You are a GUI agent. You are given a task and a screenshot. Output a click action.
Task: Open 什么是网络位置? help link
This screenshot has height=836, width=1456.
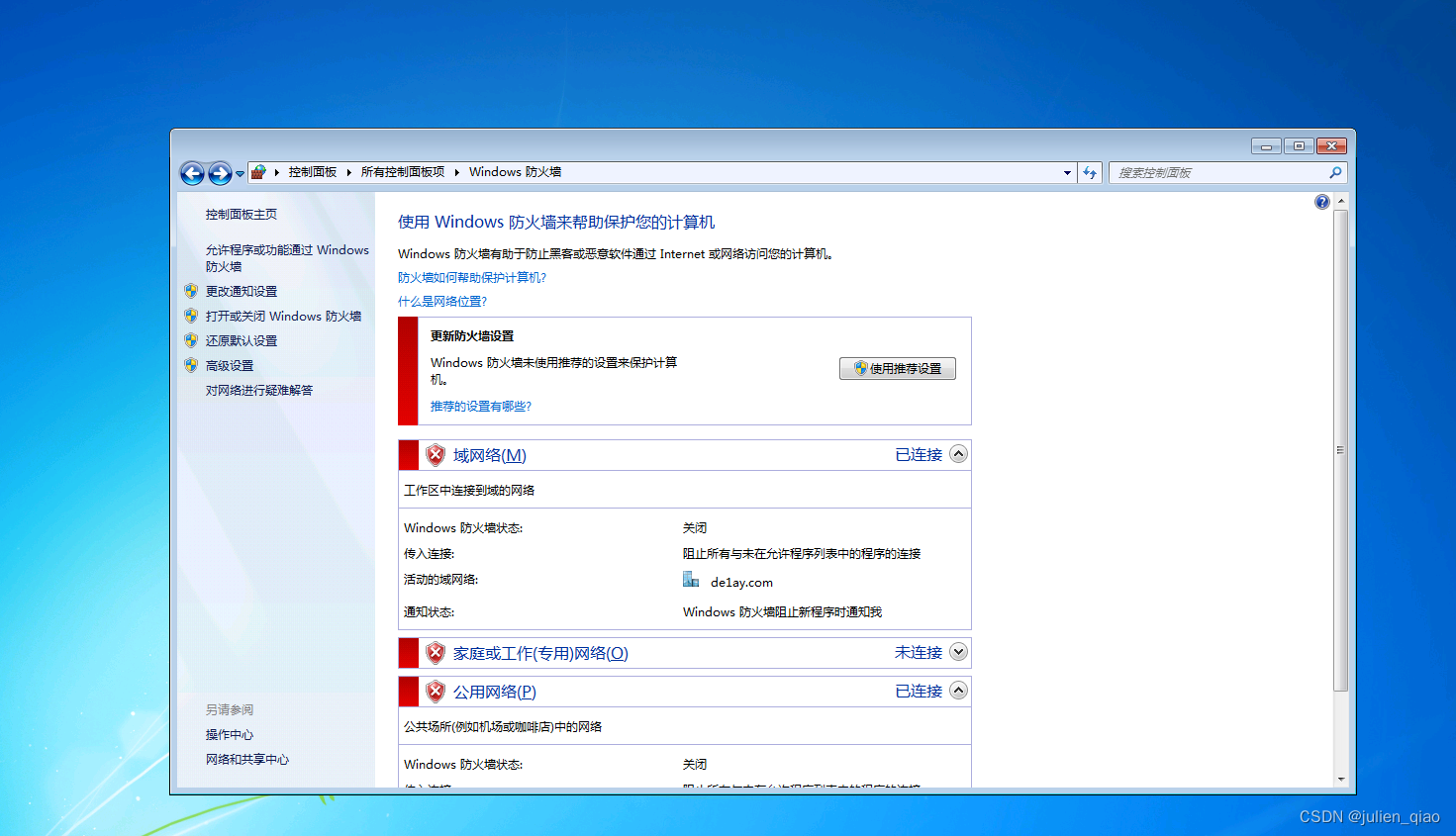[442, 302]
